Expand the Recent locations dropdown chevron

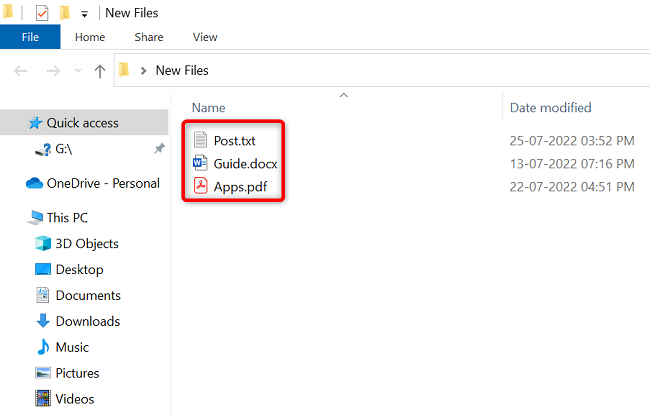78,70
